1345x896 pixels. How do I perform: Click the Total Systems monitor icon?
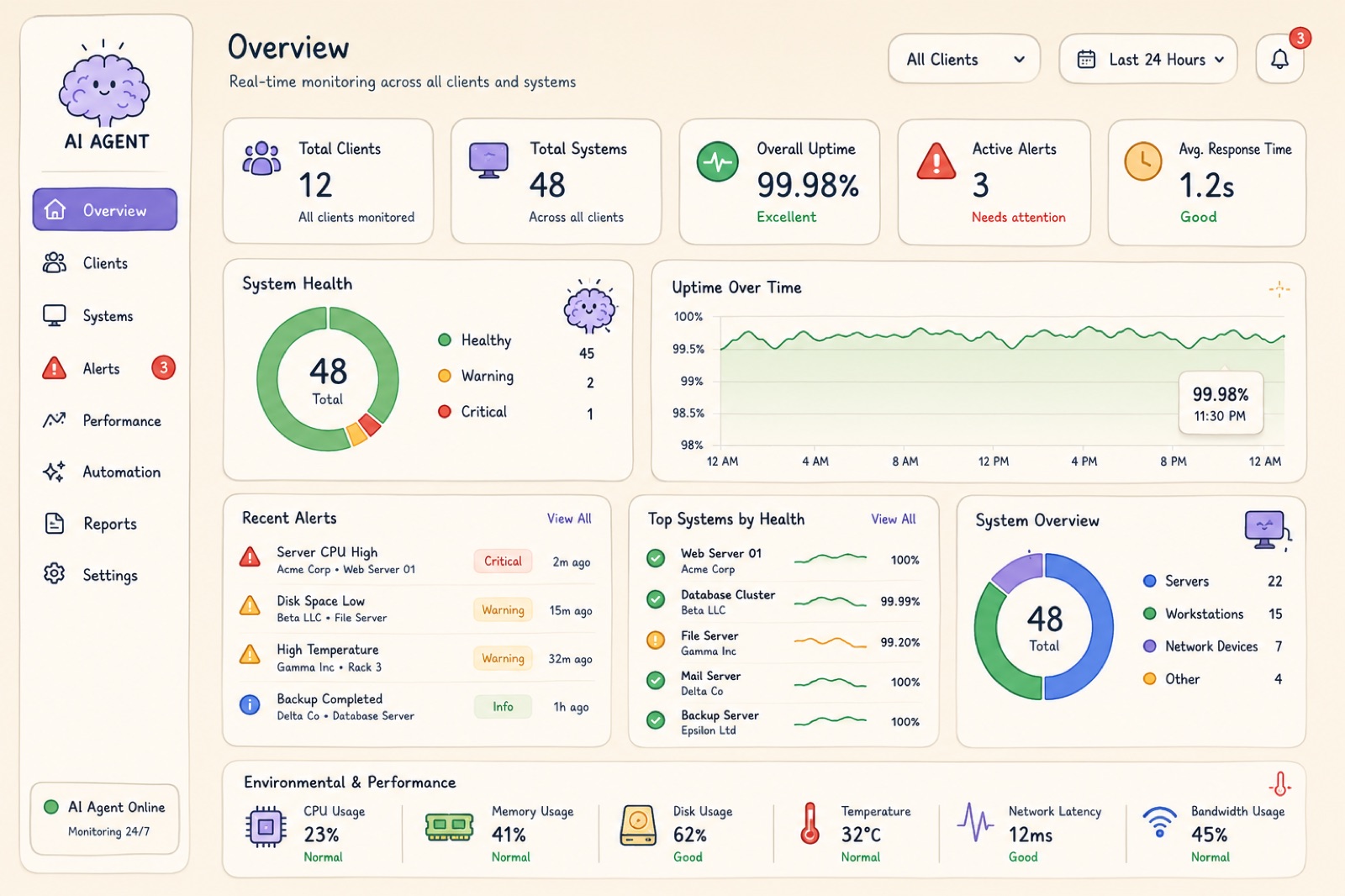pos(488,160)
